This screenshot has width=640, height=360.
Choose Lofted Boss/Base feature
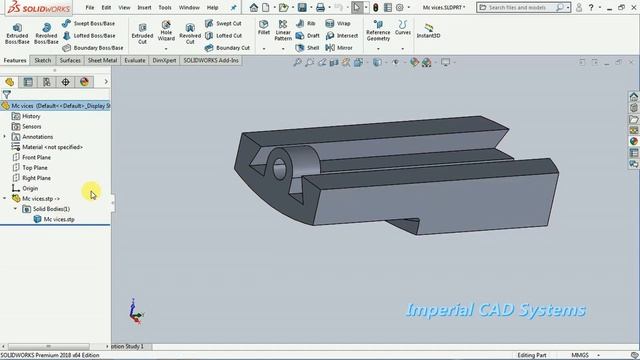[x=89, y=36]
